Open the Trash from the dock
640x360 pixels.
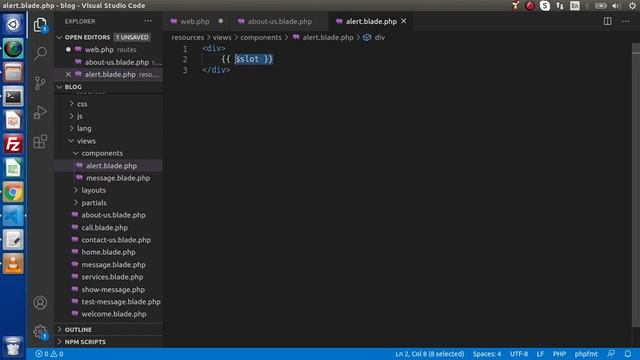(13, 346)
